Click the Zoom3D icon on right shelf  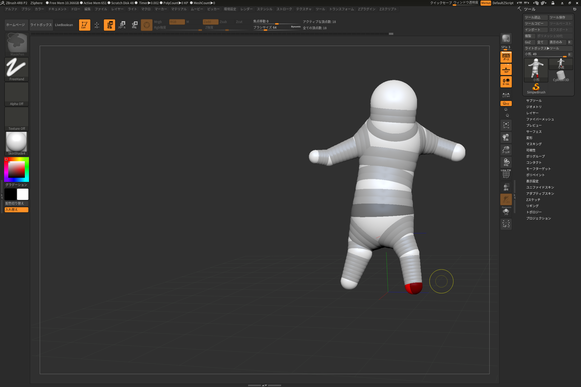coord(506,150)
